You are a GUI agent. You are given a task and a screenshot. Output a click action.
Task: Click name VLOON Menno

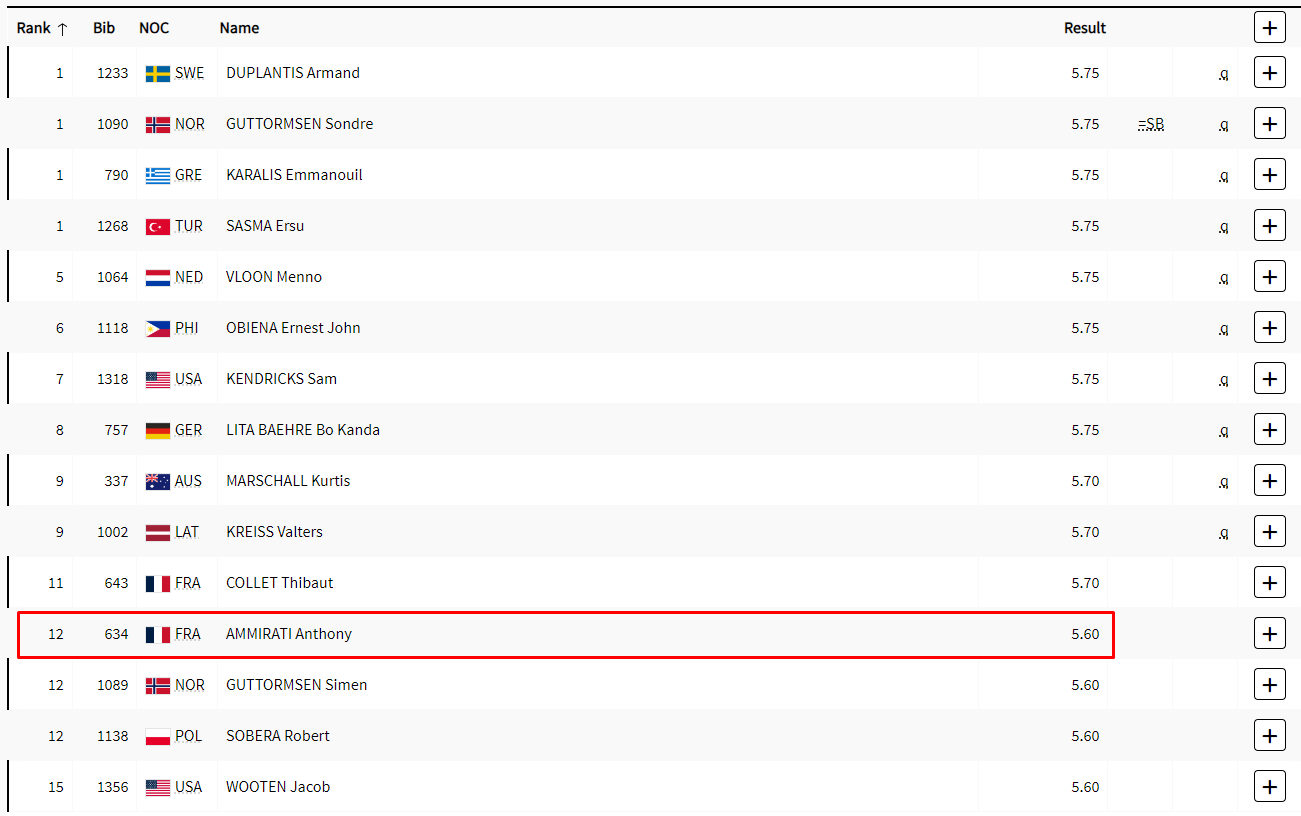tap(274, 277)
